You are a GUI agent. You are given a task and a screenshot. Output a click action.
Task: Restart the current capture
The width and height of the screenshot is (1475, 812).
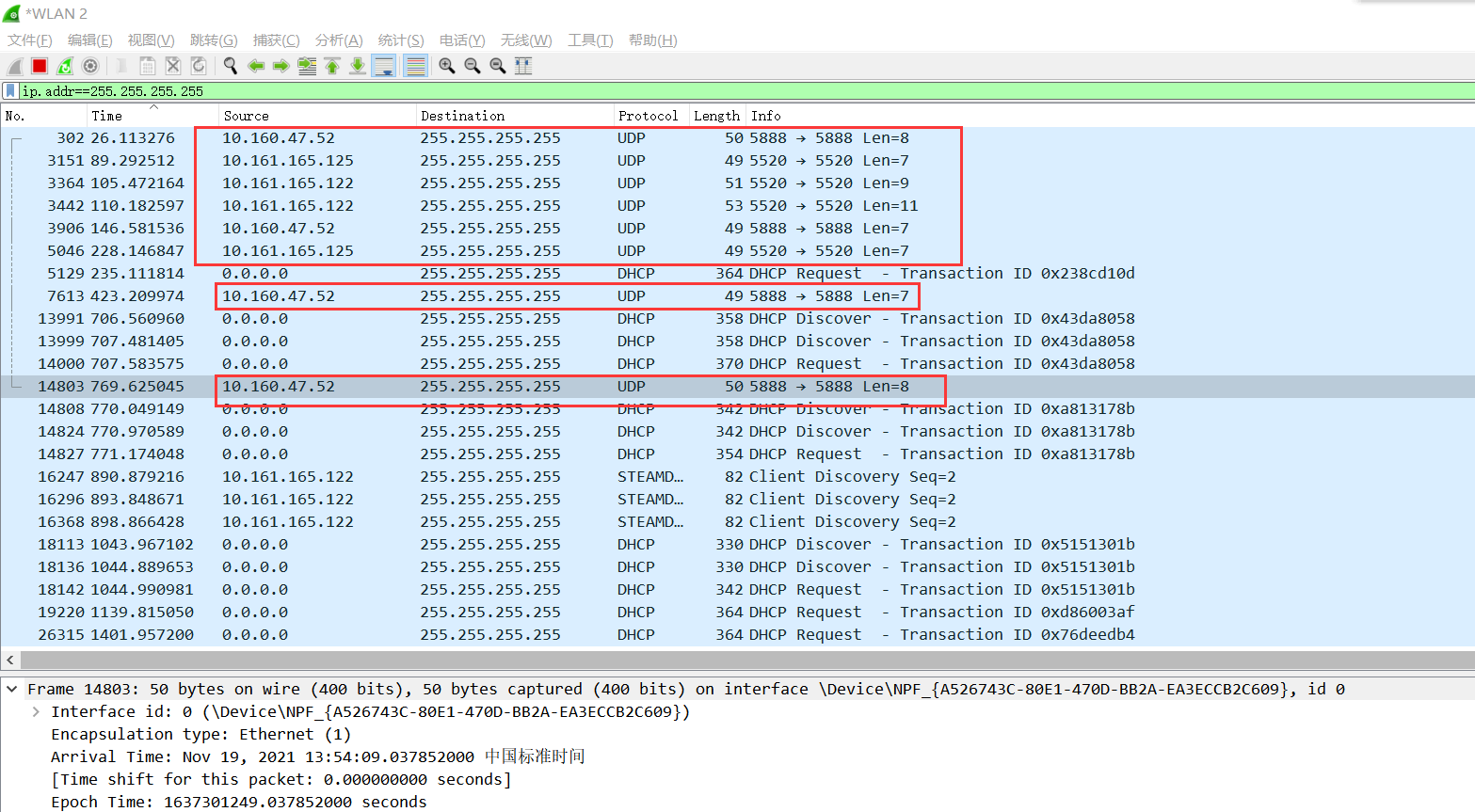65,66
